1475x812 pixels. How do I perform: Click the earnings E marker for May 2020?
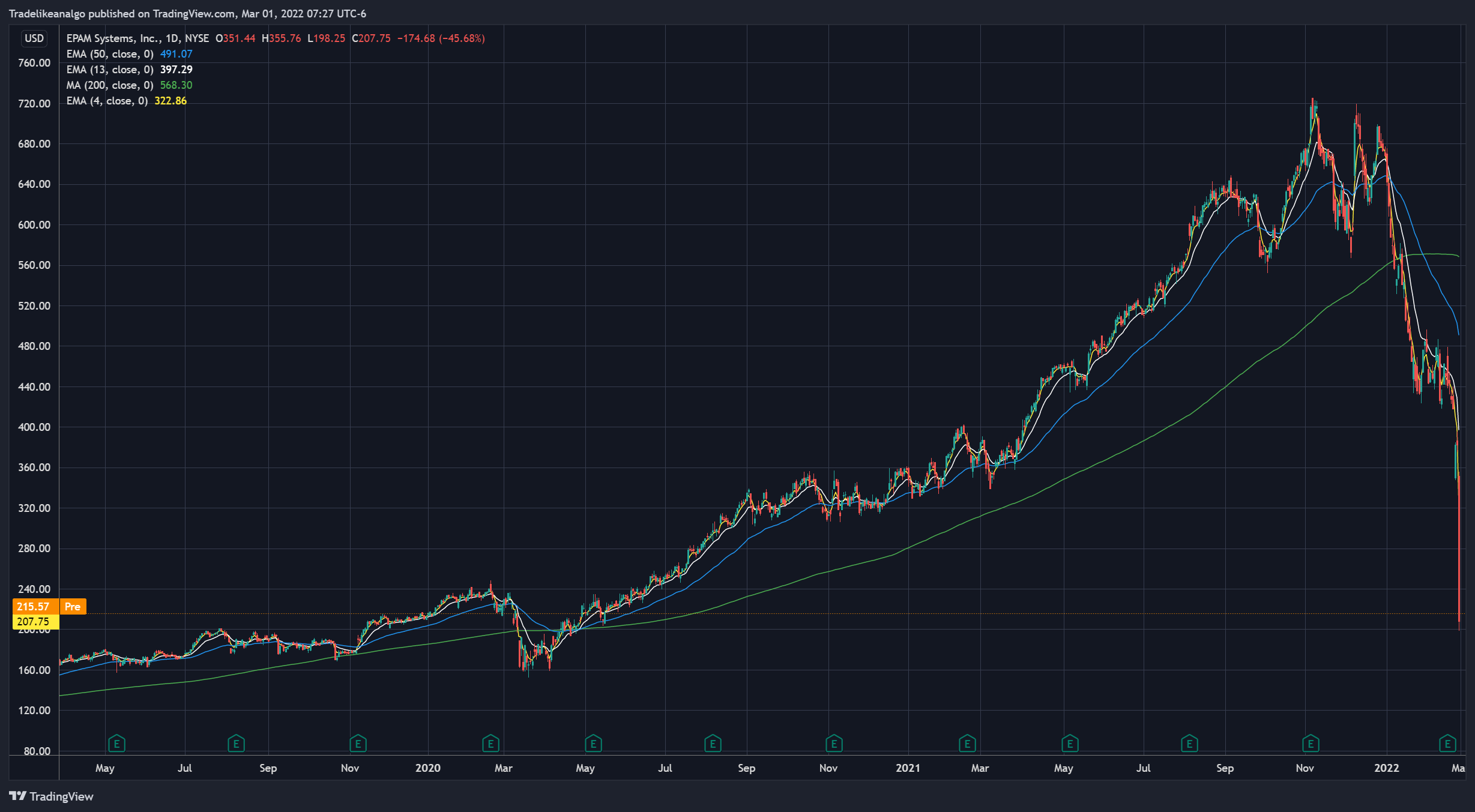[x=593, y=744]
